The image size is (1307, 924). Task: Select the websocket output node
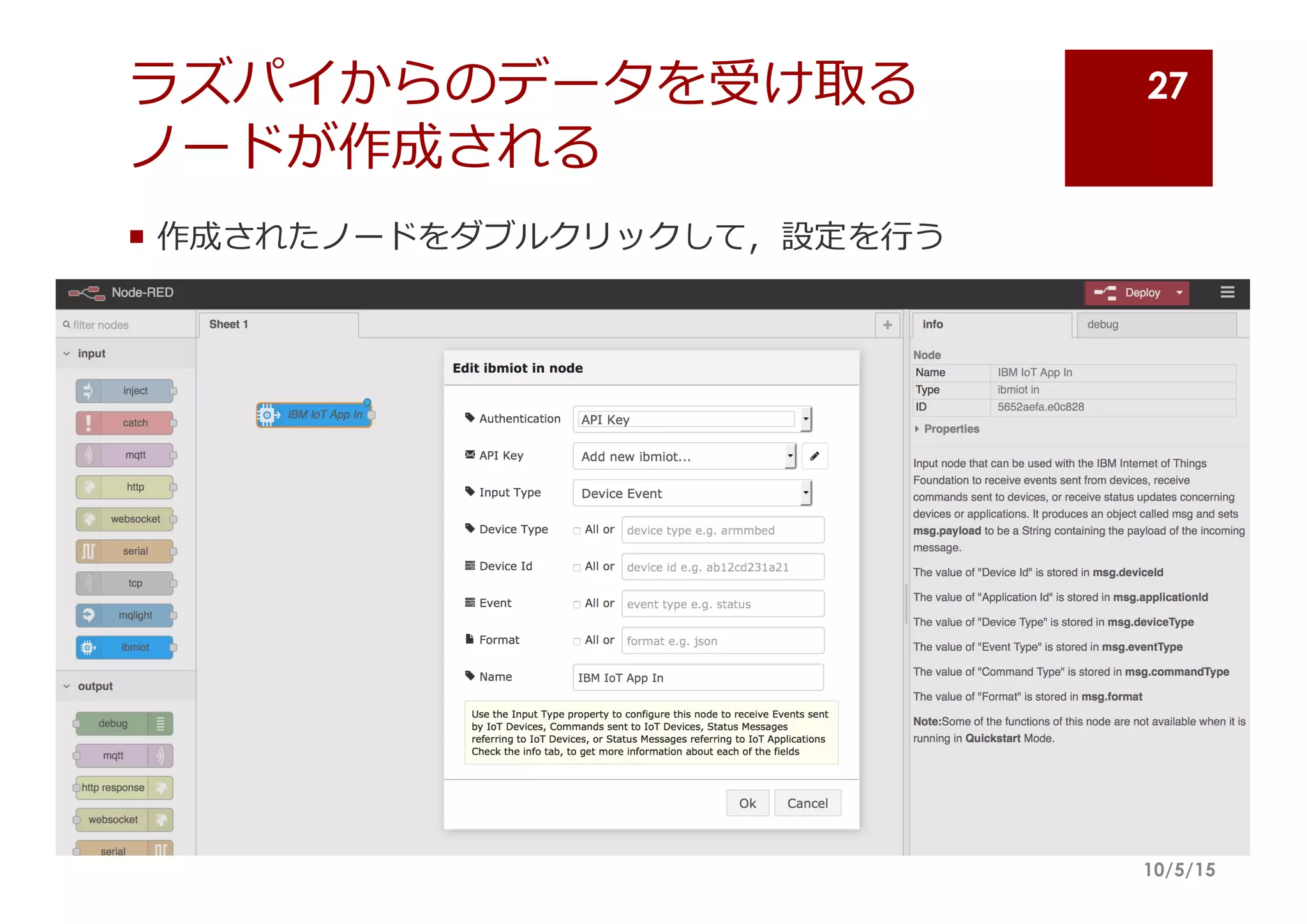coord(124,819)
